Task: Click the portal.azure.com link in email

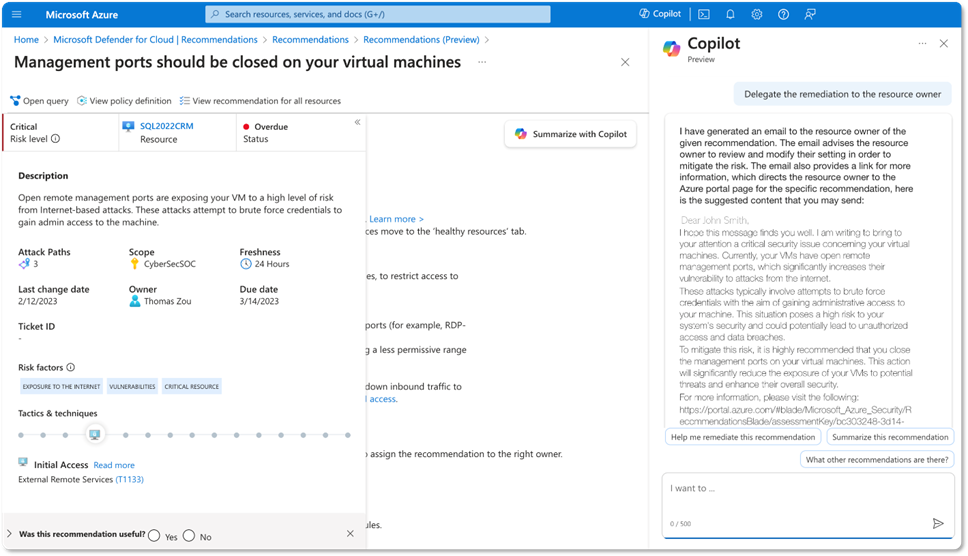Action: [795, 415]
